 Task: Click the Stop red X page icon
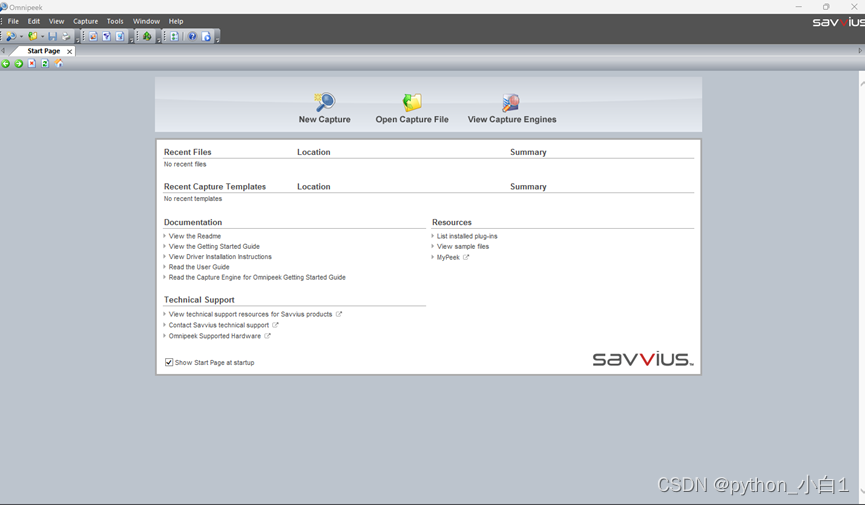pos(32,64)
